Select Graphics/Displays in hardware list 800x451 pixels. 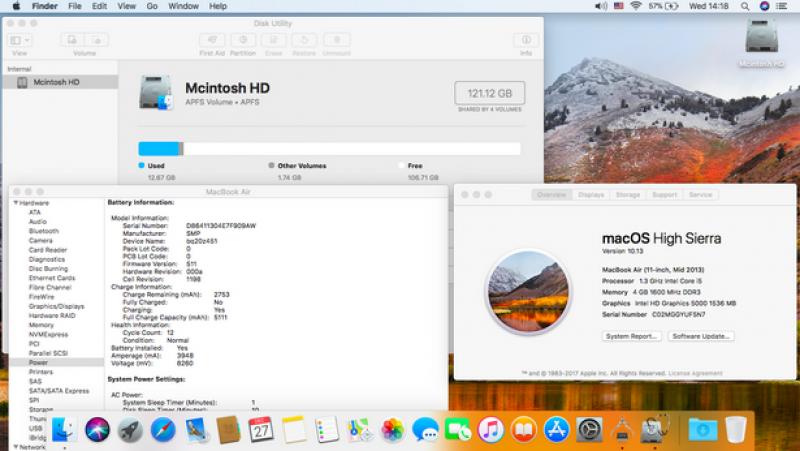(57, 306)
